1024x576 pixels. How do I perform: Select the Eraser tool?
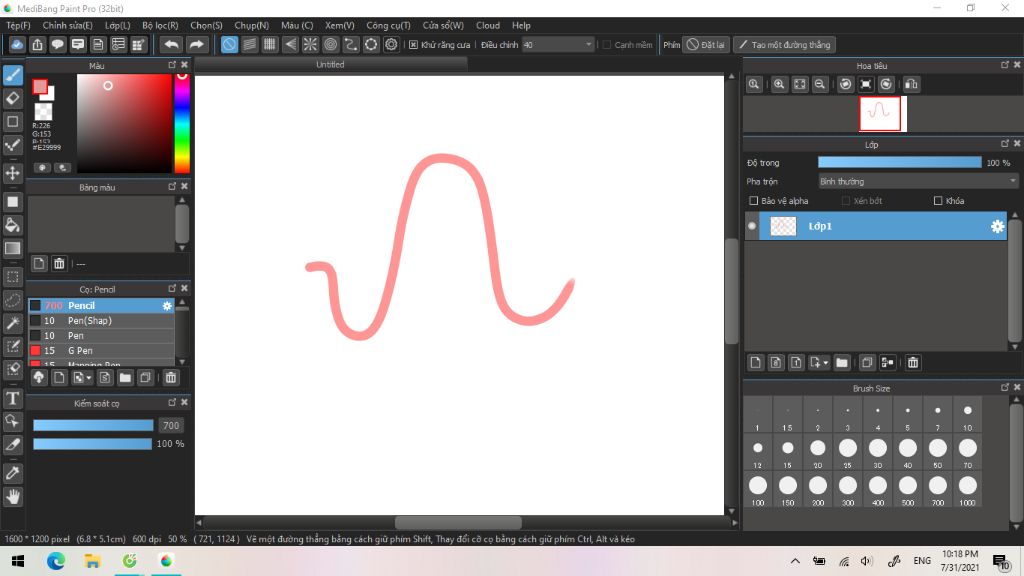tap(12, 99)
